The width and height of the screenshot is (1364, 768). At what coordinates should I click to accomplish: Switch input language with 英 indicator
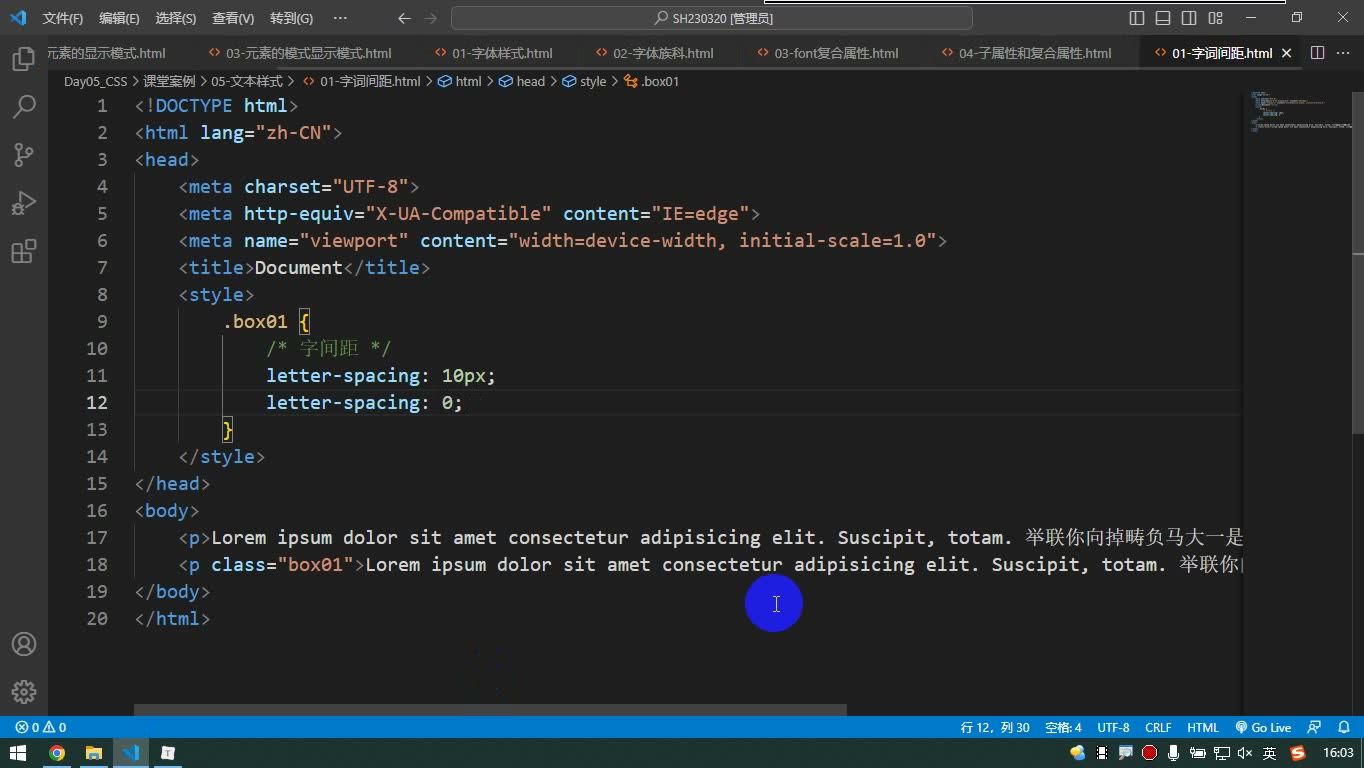coord(1269,753)
